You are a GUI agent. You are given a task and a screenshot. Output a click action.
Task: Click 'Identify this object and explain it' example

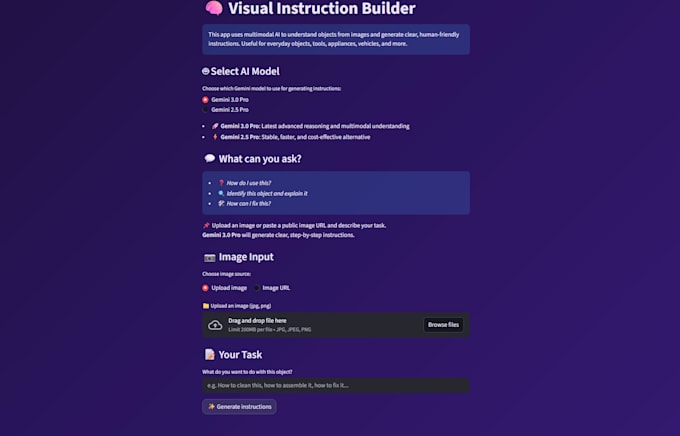[x=267, y=193]
